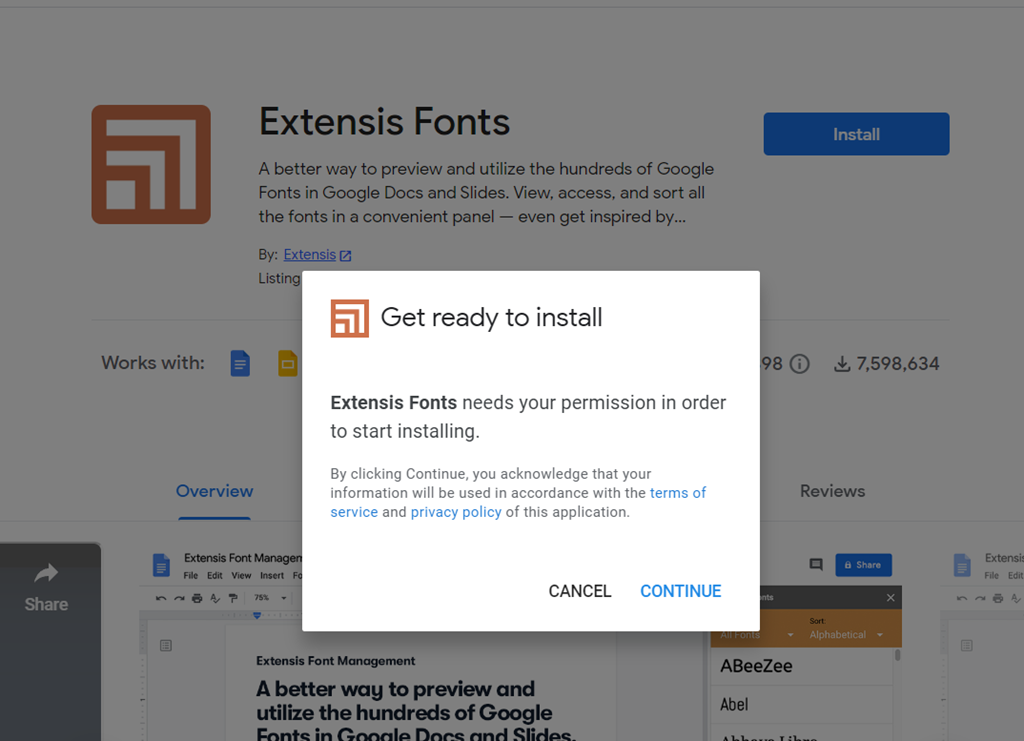Open File menu in first preview screenshot
This screenshot has width=1024, height=741.
tap(191, 576)
